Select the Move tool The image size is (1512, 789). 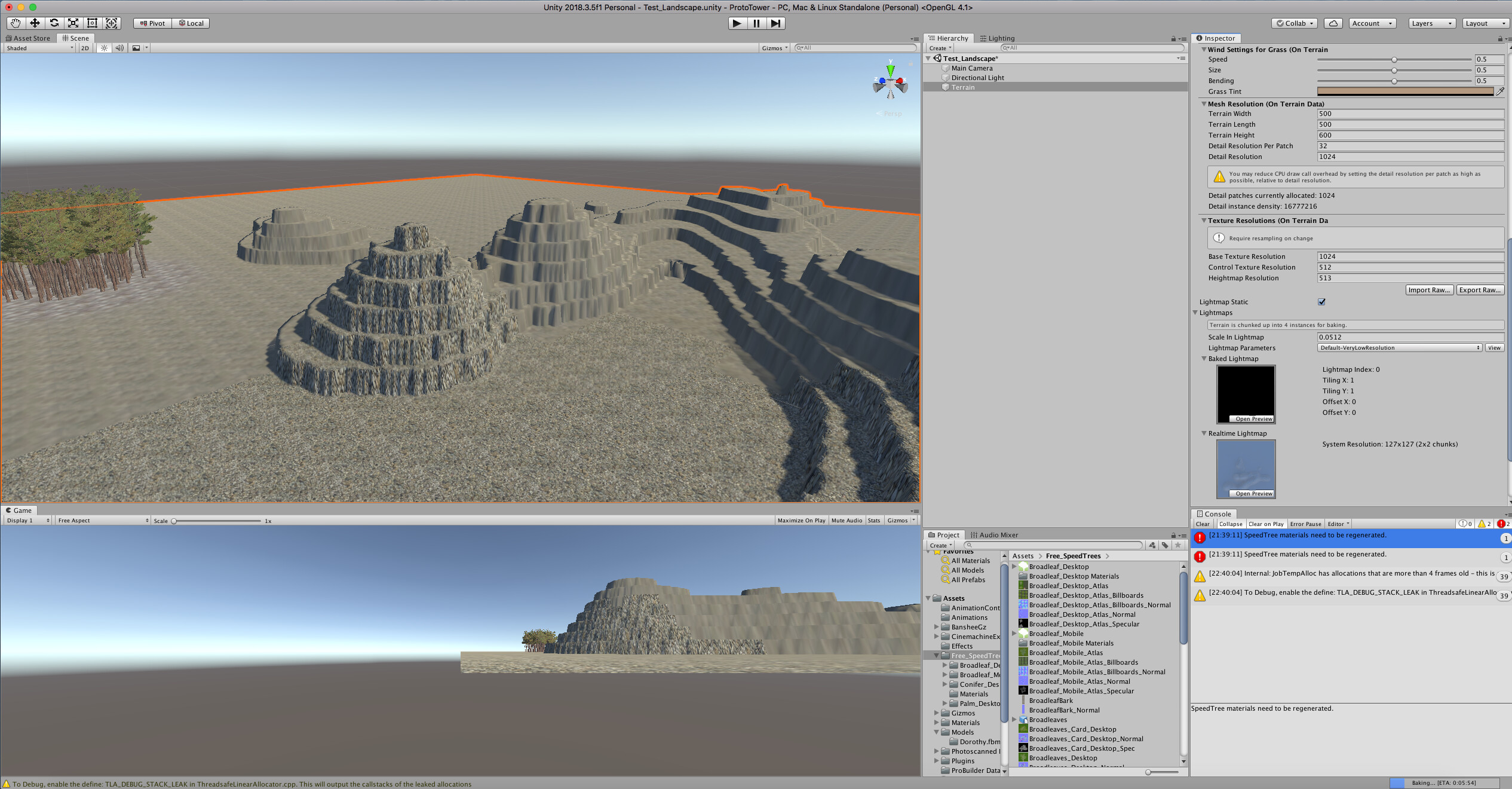35,23
